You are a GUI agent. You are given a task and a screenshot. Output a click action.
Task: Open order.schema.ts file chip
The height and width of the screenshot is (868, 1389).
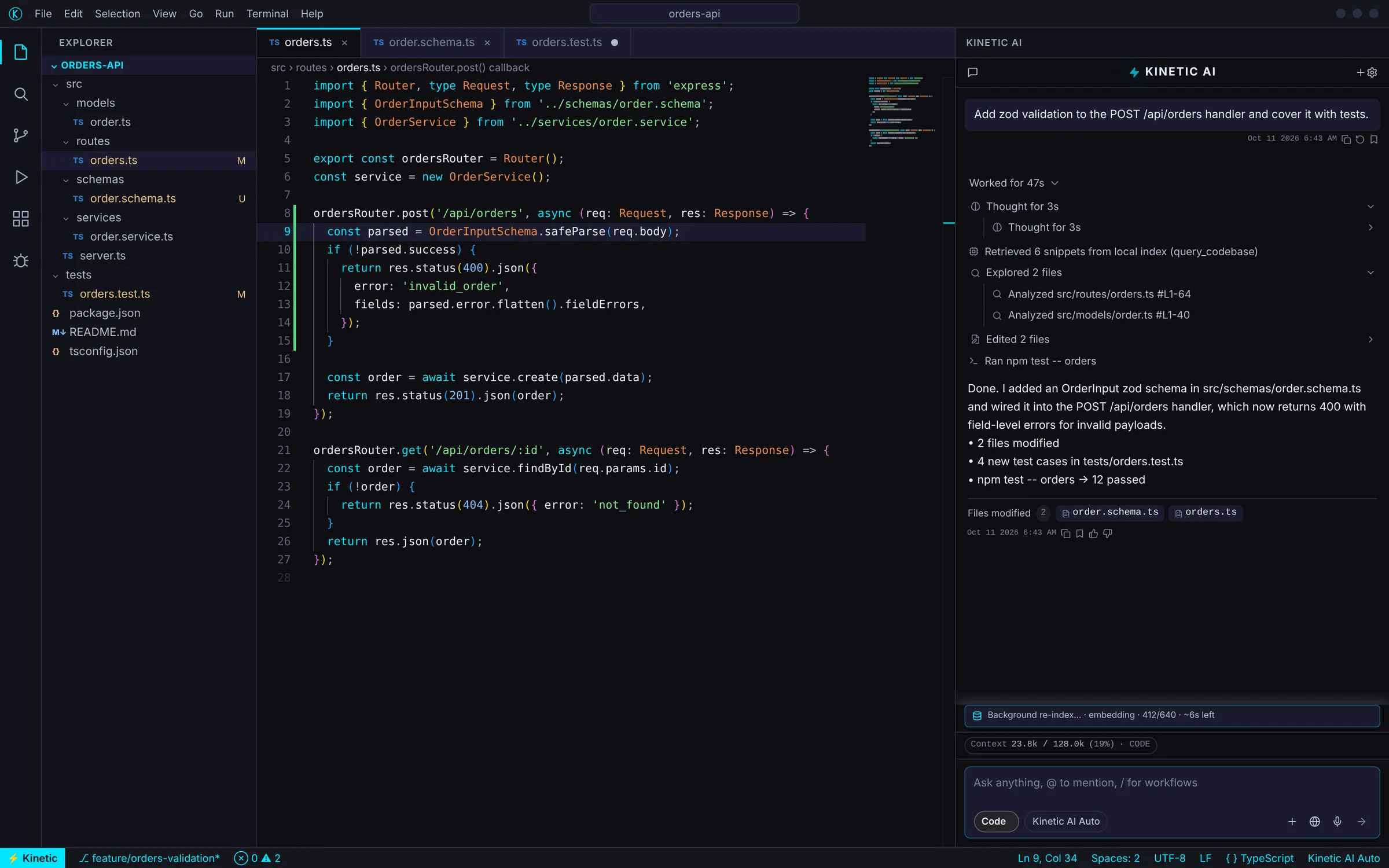click(1110, 513)
